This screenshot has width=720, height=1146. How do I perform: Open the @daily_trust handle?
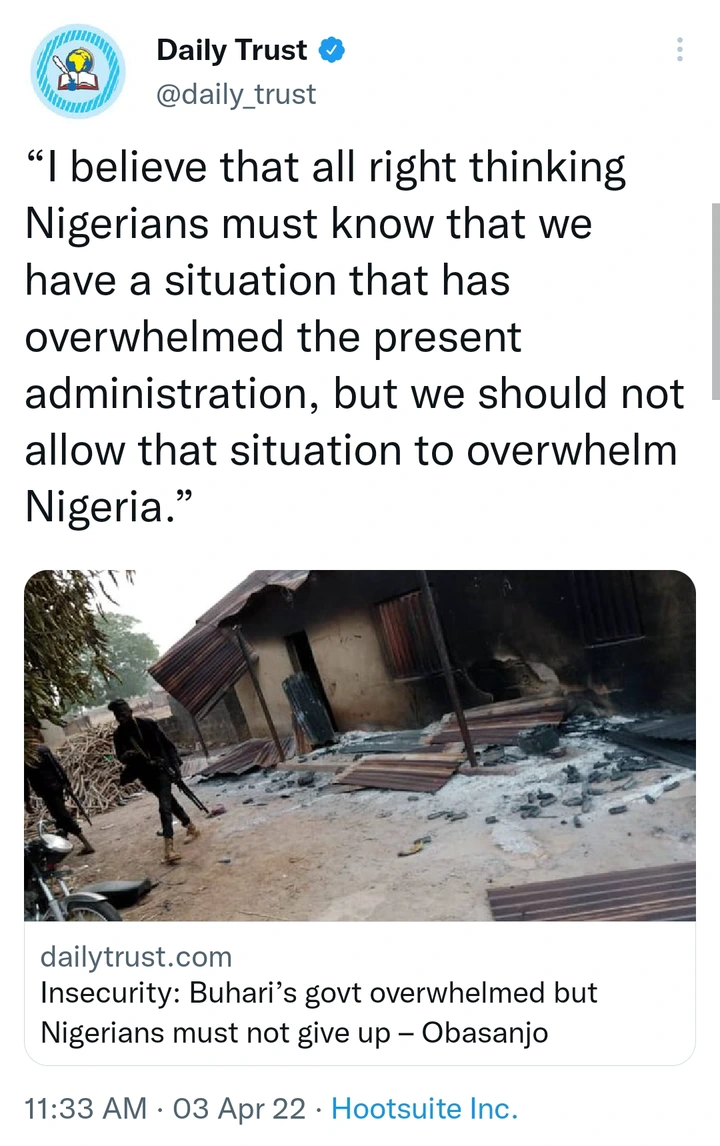[x=236, y=94]
